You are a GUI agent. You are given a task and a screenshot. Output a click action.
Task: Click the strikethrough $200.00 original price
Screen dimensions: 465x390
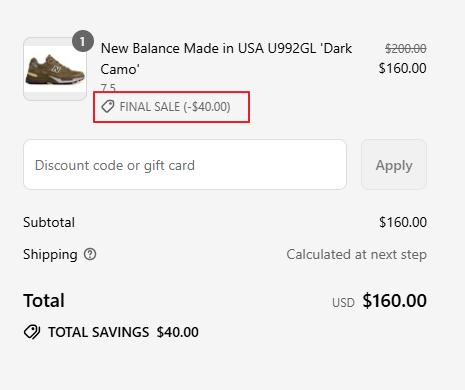406,49
